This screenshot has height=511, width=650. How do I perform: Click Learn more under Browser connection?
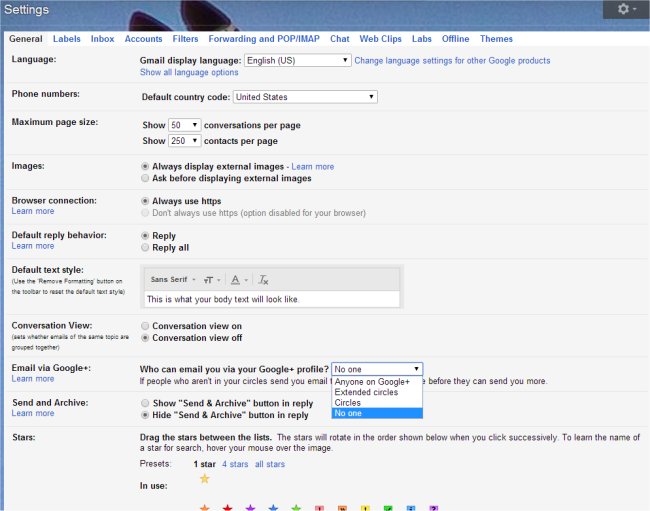coord(33,211)
